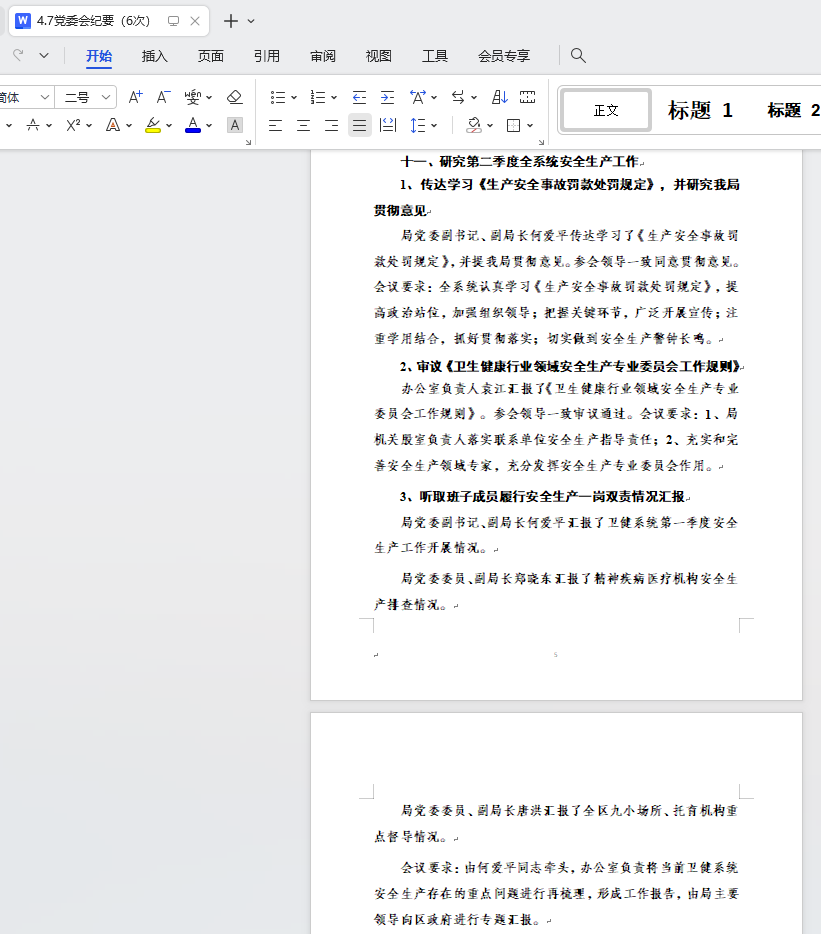Open the 审阅 tab
Screen dimensions: 821x934
[323, 56]
